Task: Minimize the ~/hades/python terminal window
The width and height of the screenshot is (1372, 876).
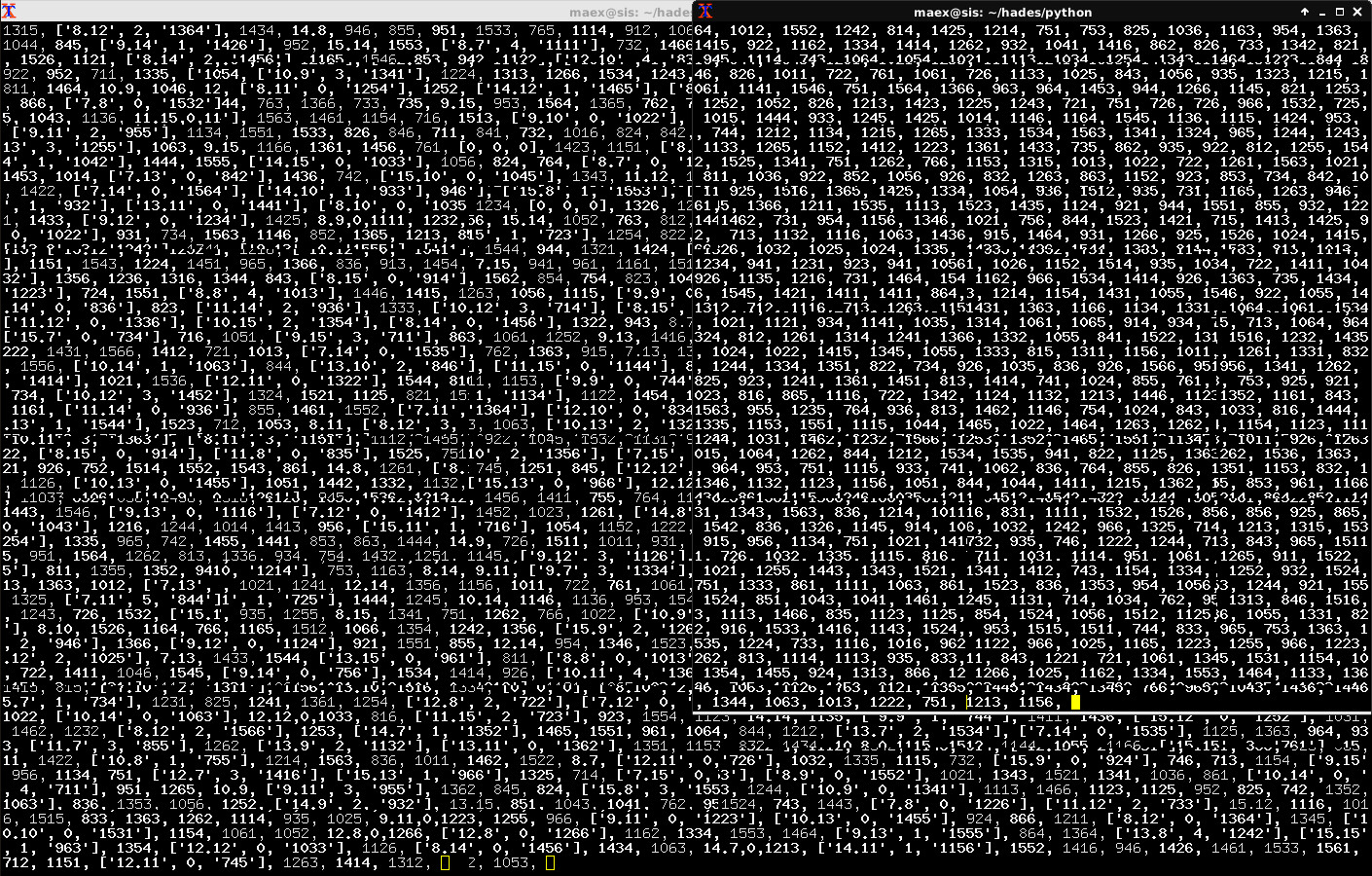Action: click(x=1322, y=12)
